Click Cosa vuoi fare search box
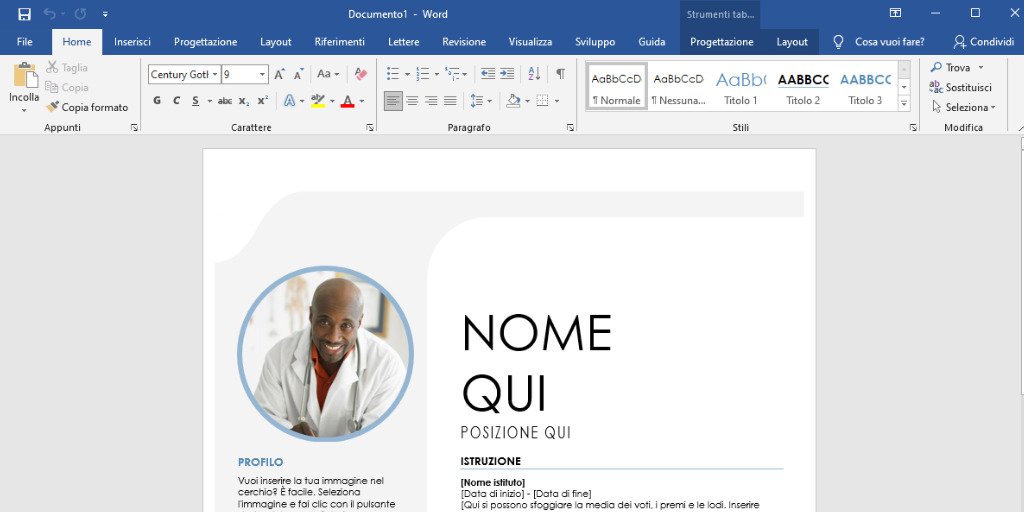The image size is (1024, 512). coord(879,42)
